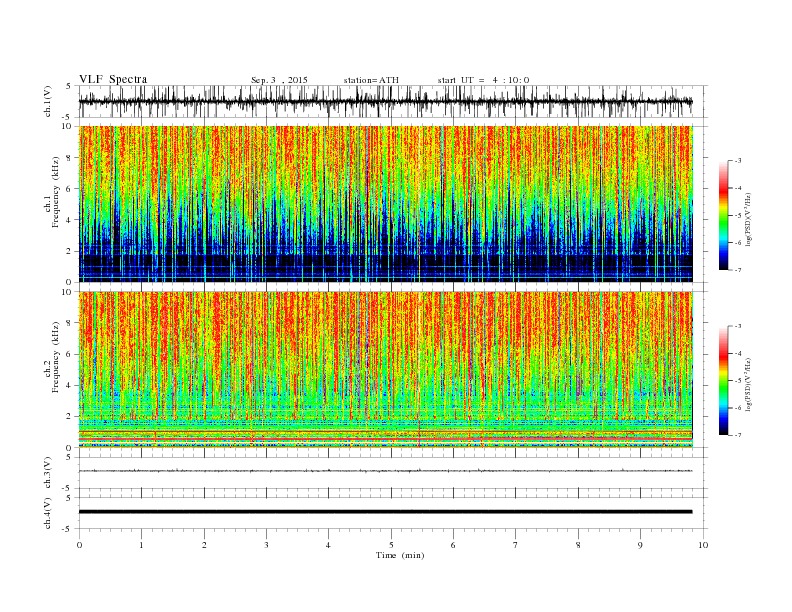This screenshot has width=792, height=612.
Task: Select the "Time (min)" axis title
Action: [x=400, y=555]
